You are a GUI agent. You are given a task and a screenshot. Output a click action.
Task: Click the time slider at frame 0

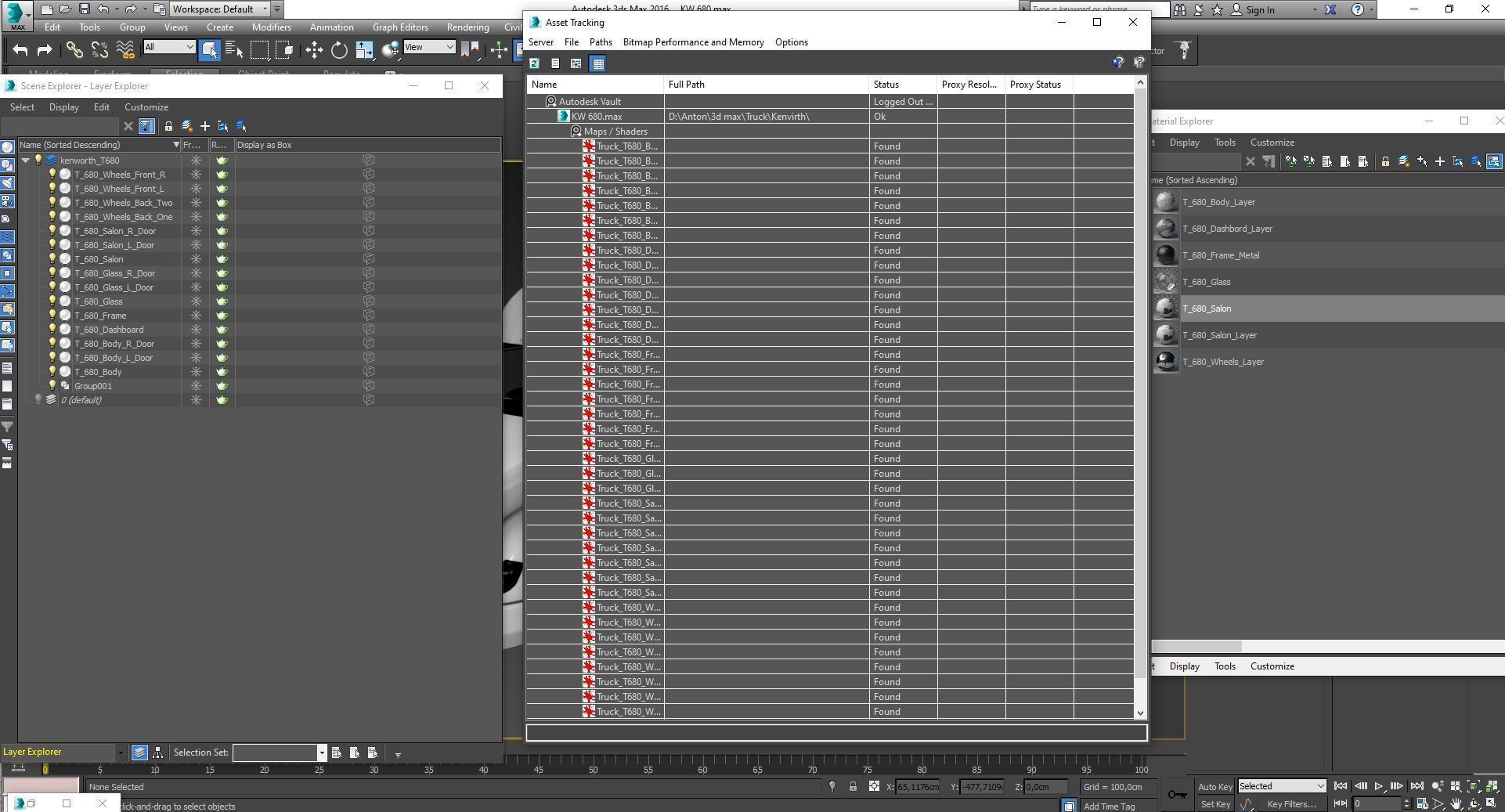(x=45, y=770)
